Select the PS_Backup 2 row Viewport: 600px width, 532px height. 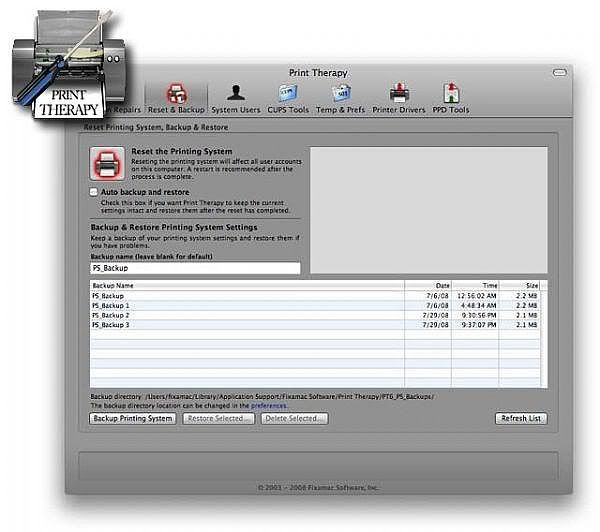(x=315, y=315)
